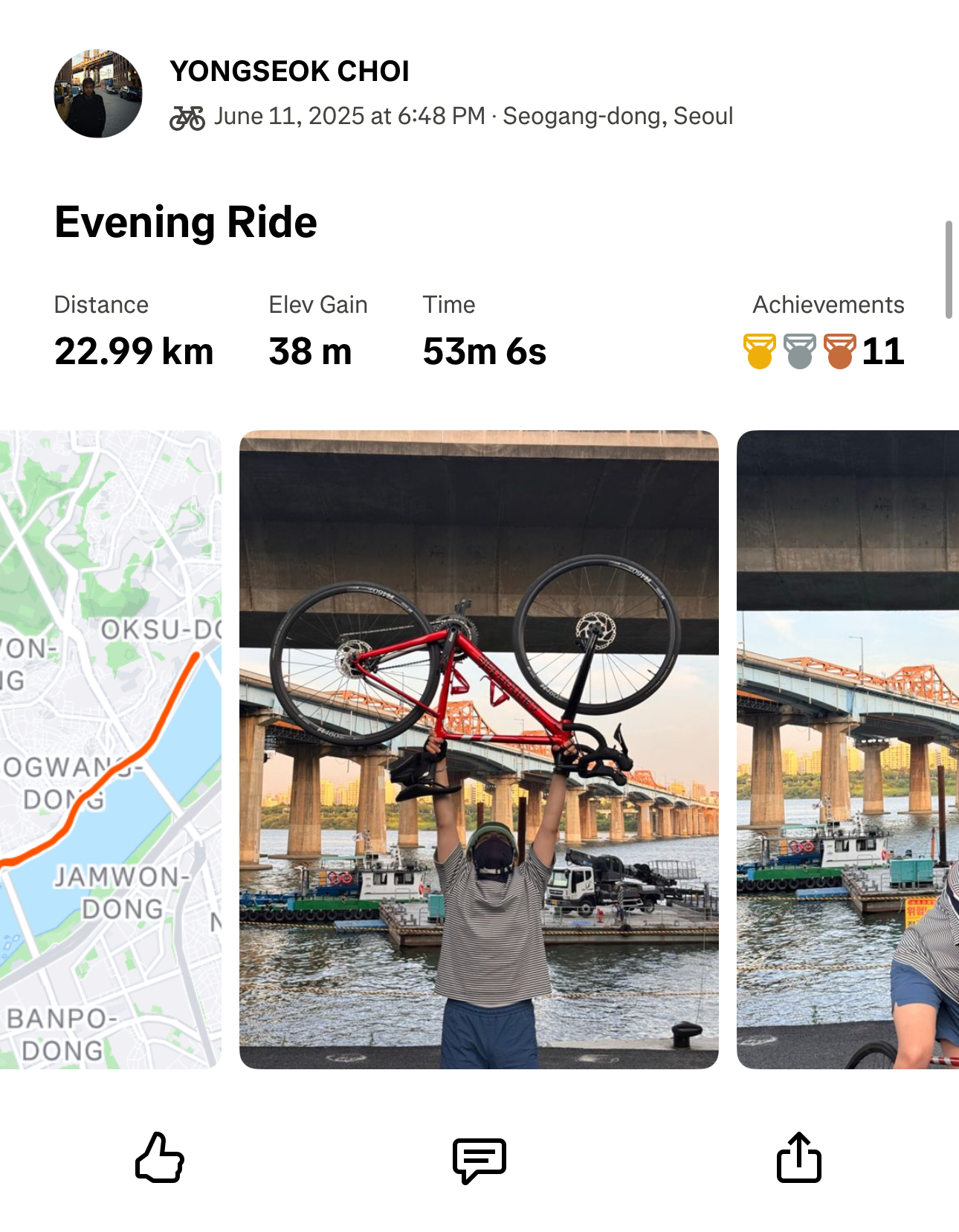
Task: Click the Seogang-dong, Seoul location text
Action: [618, 117]
